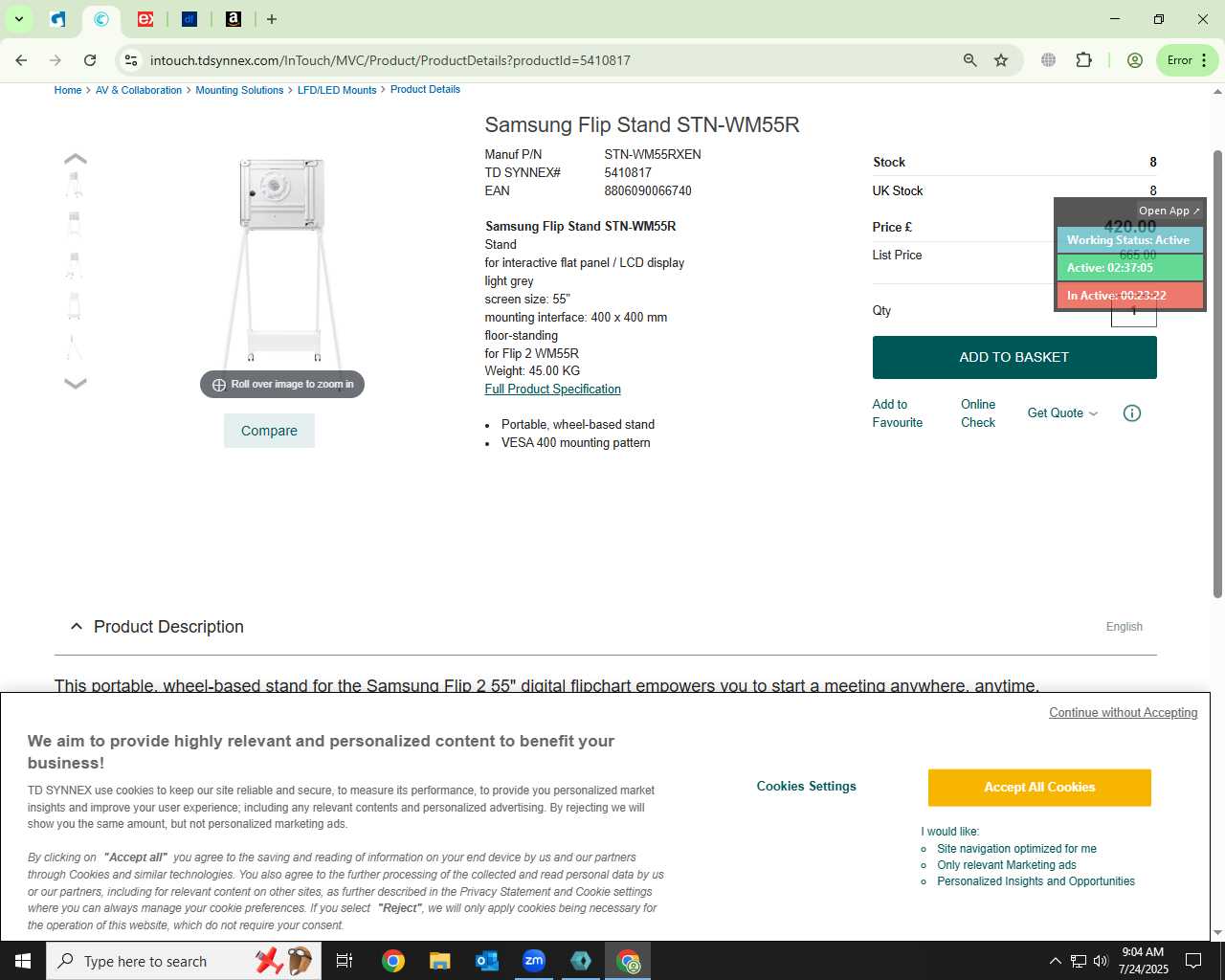Click the Product Details breadcrumb
This screenshot has width=1225, height=980.
point(425,89)
